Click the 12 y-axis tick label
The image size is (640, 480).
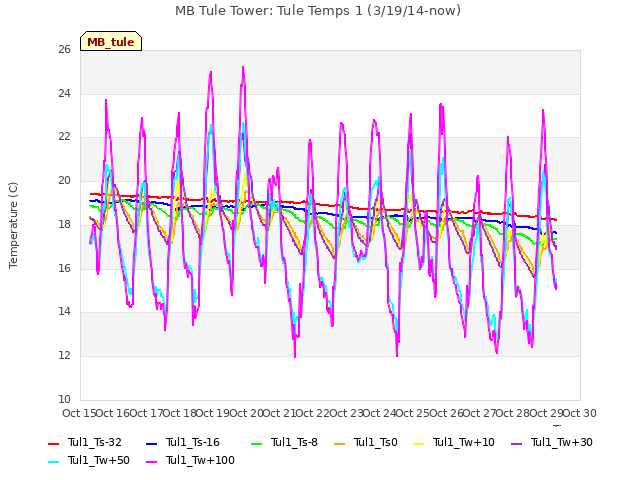[x=64, y=356]
